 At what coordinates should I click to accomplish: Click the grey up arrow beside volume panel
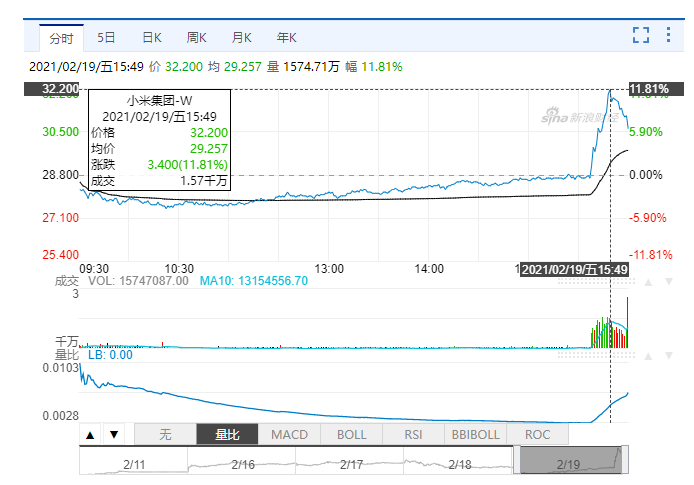(648, 282)
